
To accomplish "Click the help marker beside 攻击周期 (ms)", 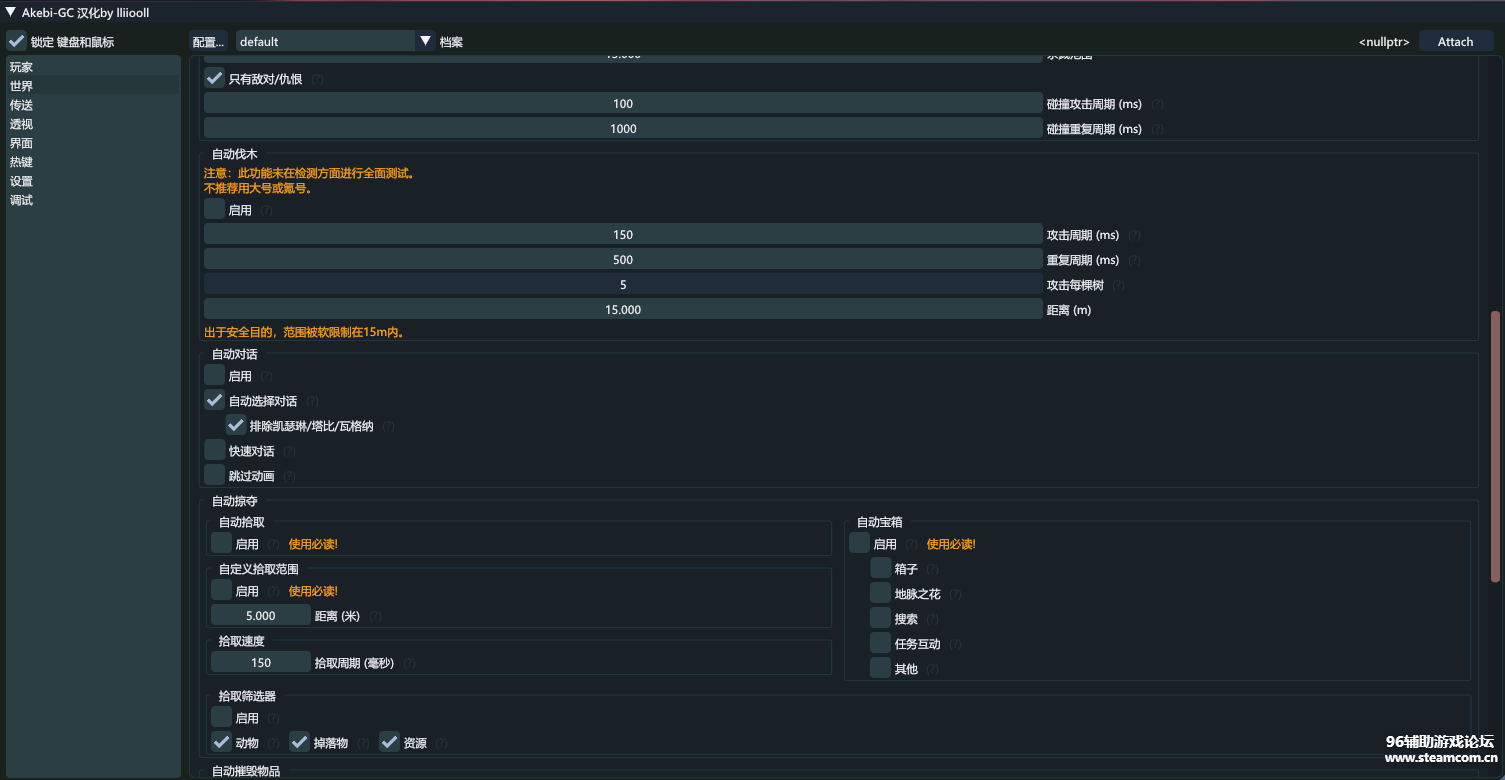I will 1134,236.
